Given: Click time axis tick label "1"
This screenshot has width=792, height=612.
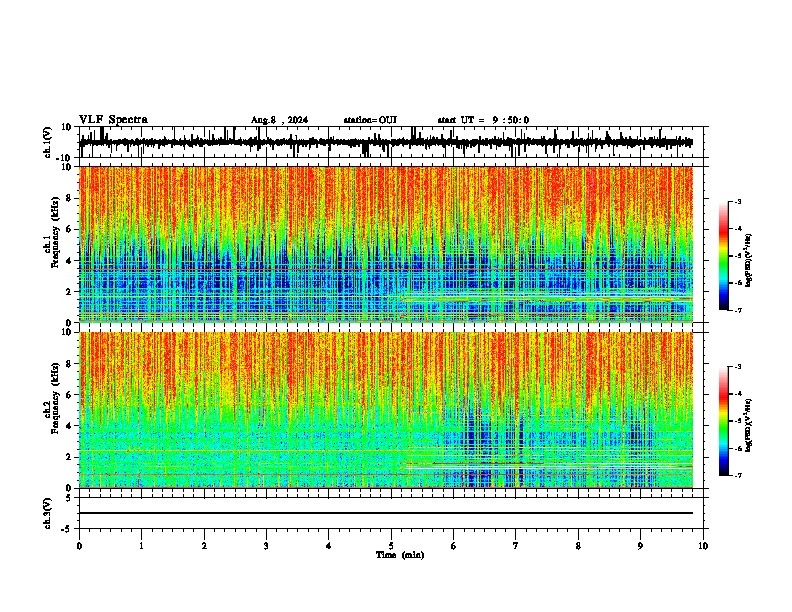Looking at the screenshot, I should click(x=141, y=546).
